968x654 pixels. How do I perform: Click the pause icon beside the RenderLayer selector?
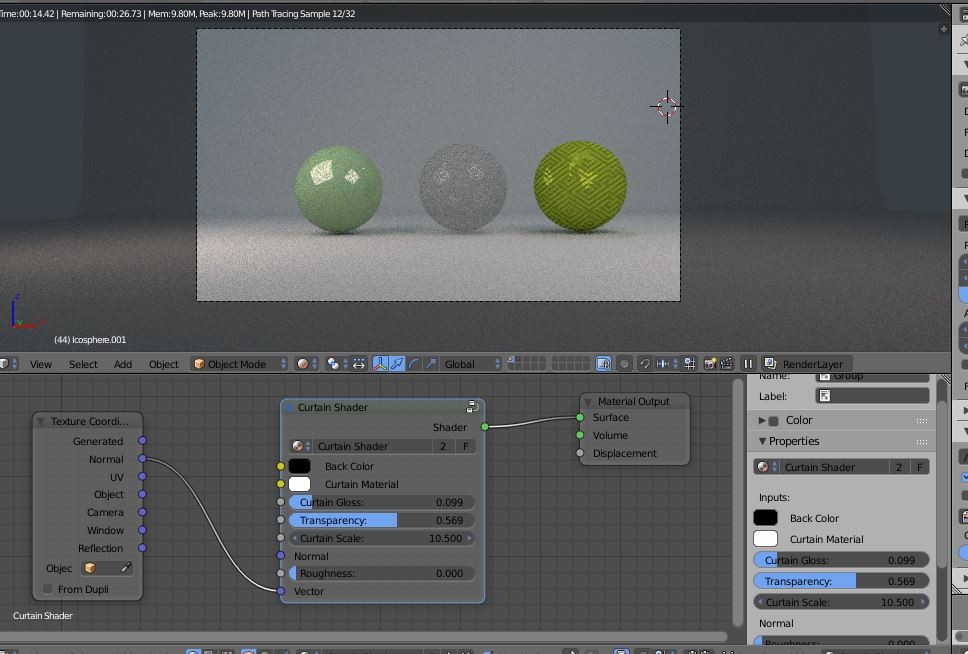click(748, 364)
